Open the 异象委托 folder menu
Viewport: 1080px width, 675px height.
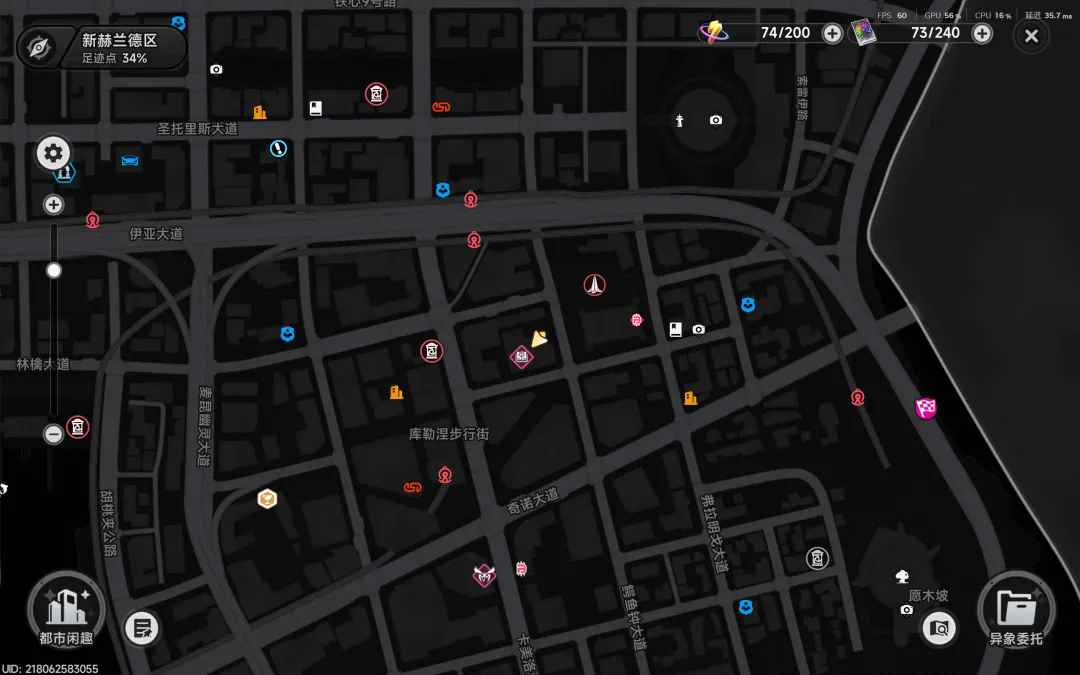pyautogui.click(x=1016, y=610)
